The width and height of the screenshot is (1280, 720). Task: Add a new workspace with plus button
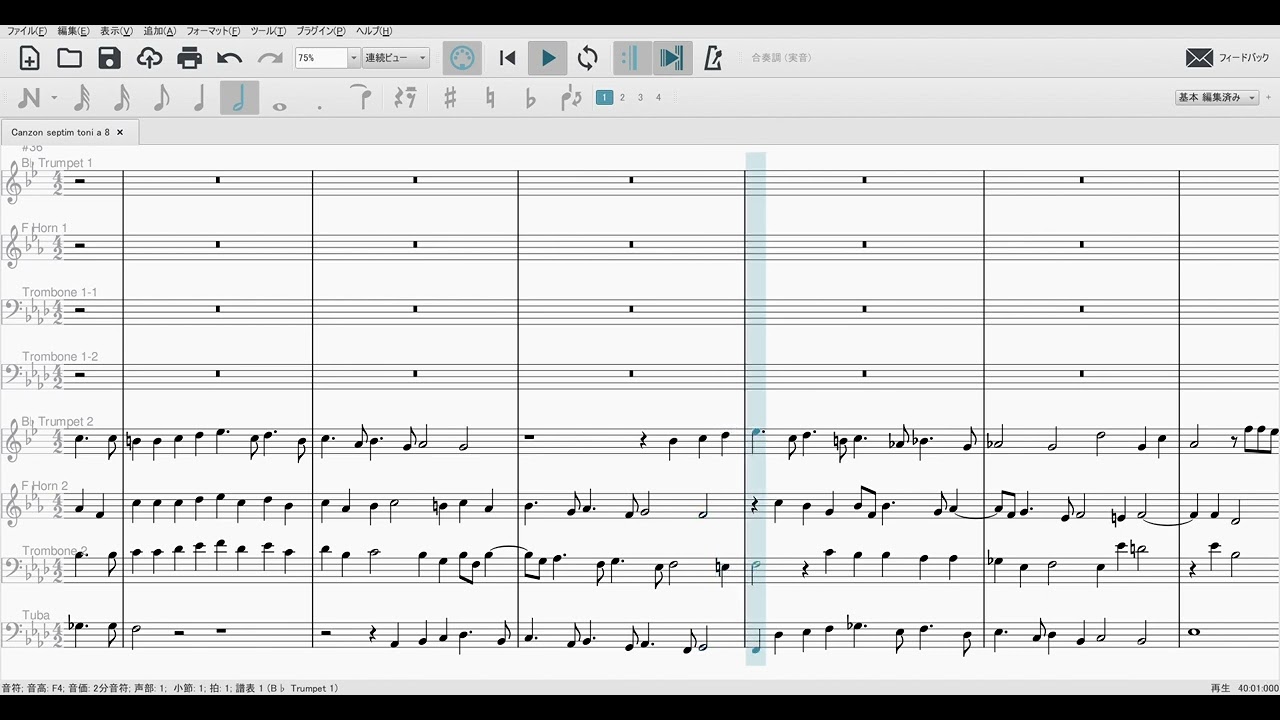tap(1268, 97)
